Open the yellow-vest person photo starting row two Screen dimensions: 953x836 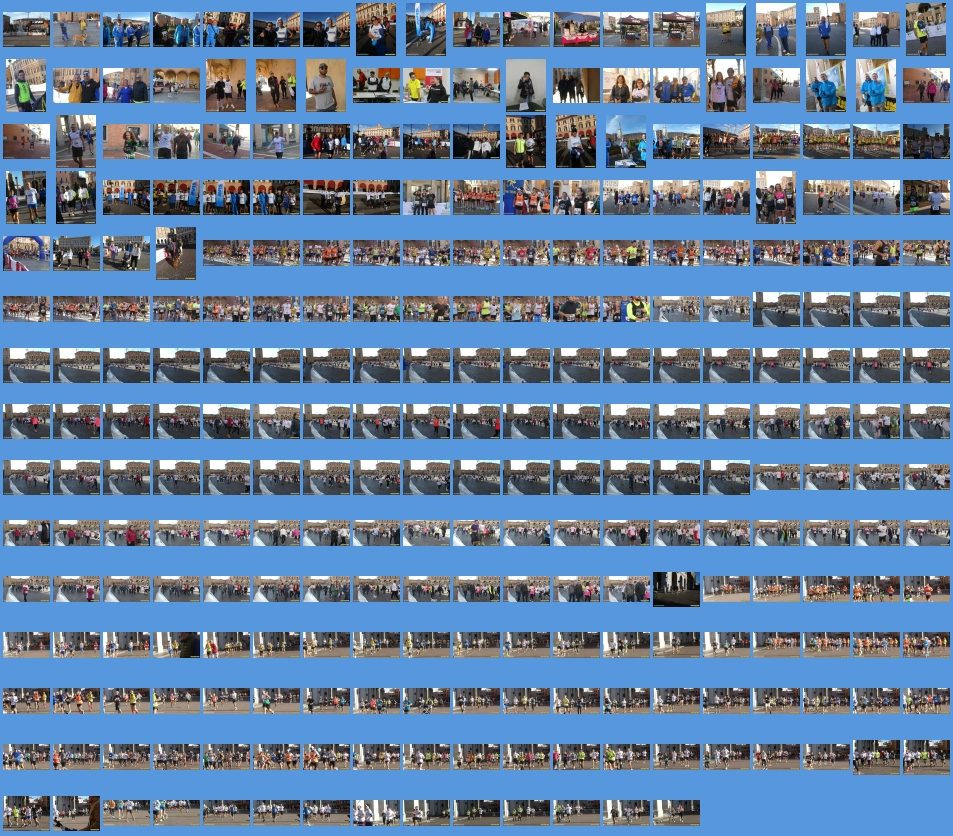tap(26, 85)
